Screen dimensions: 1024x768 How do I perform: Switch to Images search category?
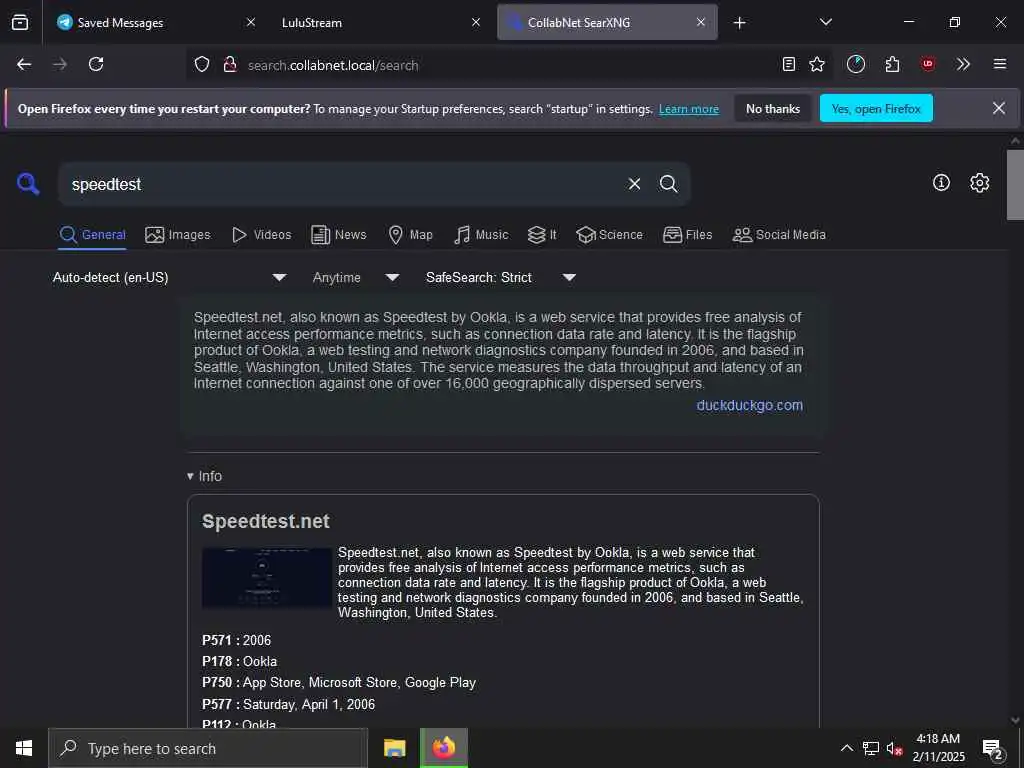coord(178,235)
